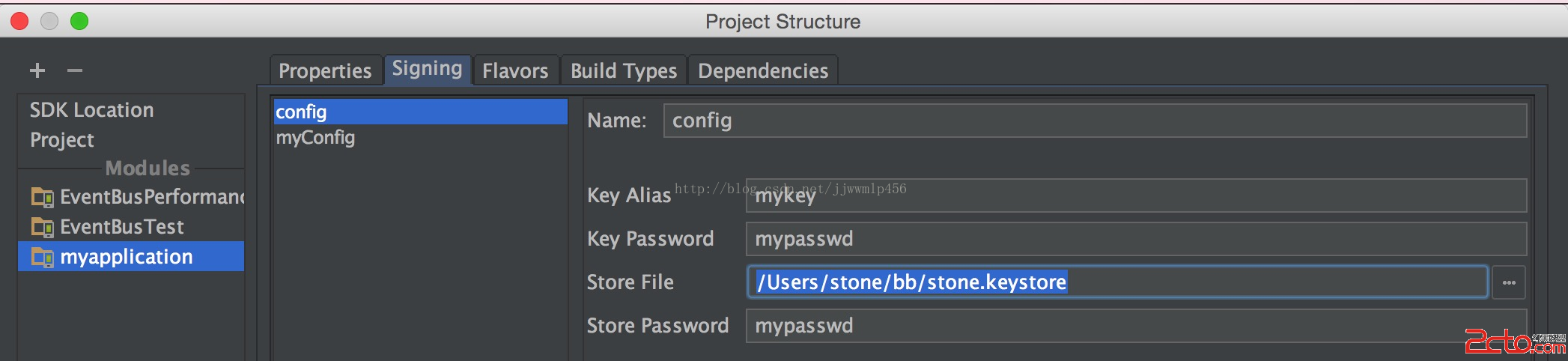
Task: Click the plus icon to add module
Action: [x=37, y=70]
